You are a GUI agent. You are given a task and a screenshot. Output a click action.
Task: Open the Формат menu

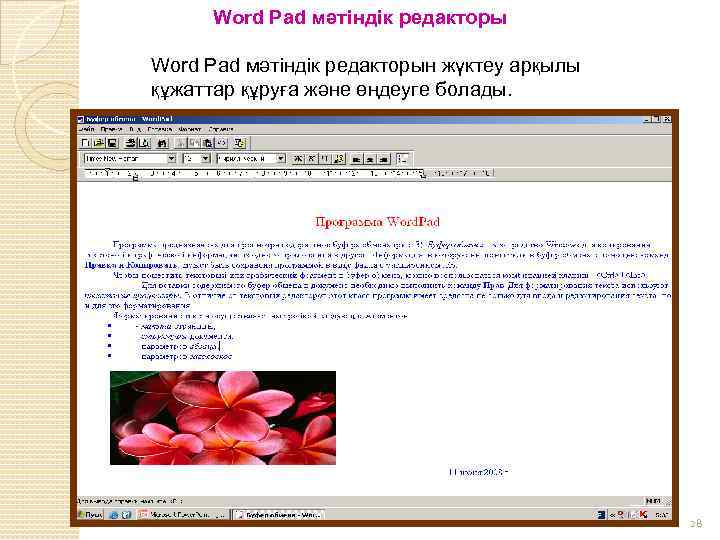tap(190, 129)
